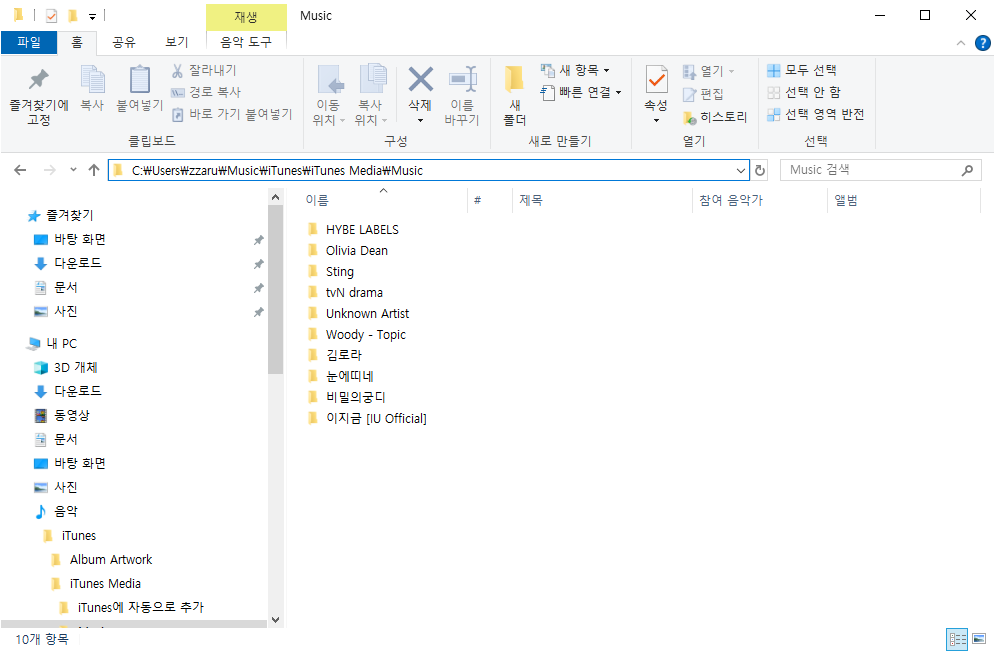Switch to large icons view in status bar
Viewport: 995px width, 652px height.
pyautogui.click(x=979, y=639)
